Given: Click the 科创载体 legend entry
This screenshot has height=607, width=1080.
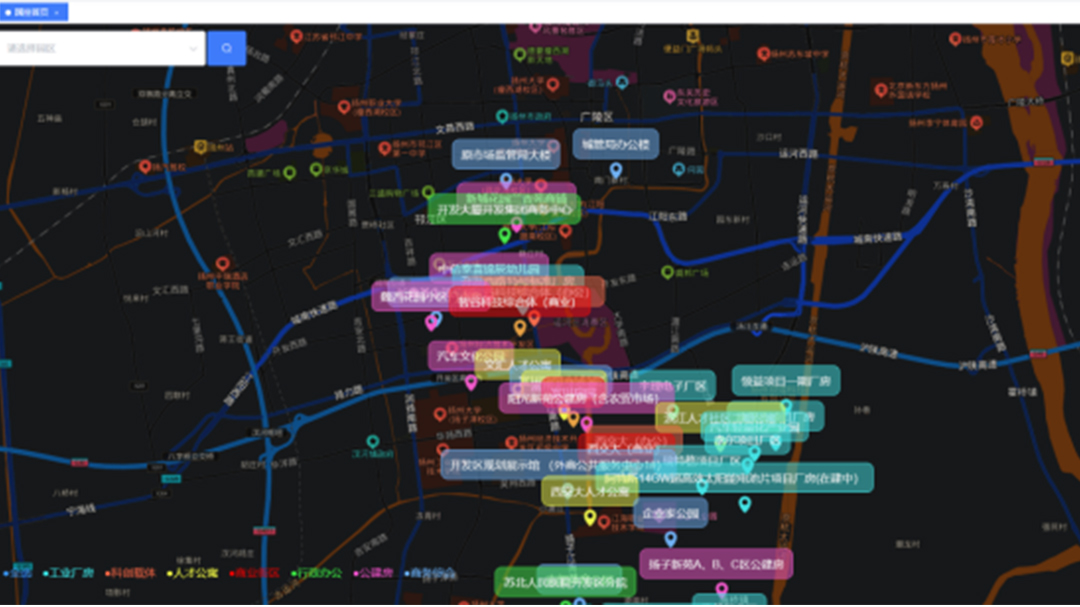Looking at the screenshot, I should pos(132,574).
